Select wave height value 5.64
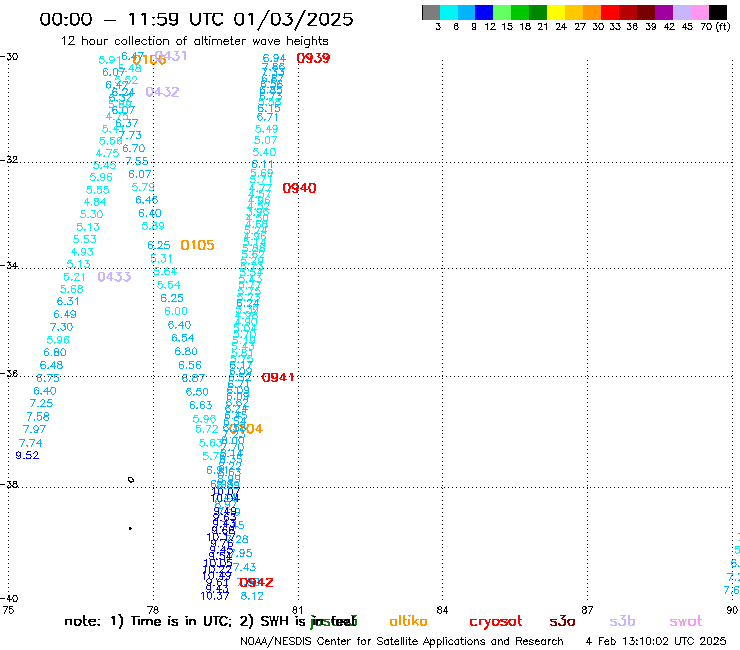The image size is (740, 650). point(165,271)
